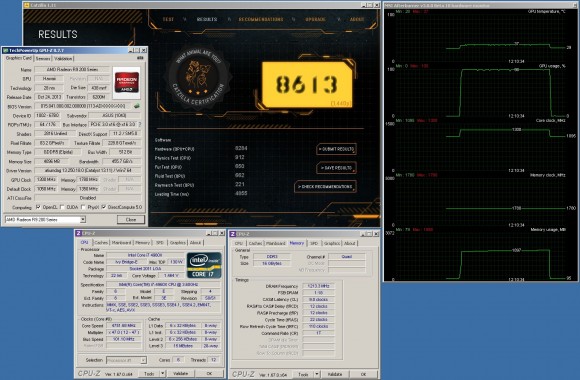Screen dimensions: 580x380
Task: Click the GPU temperature graph in Afterburner
Action: pos(481,38)
